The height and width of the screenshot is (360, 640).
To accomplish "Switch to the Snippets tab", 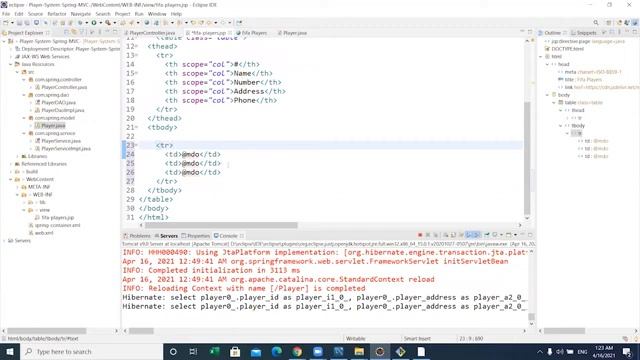I will (x=584, y=33).
